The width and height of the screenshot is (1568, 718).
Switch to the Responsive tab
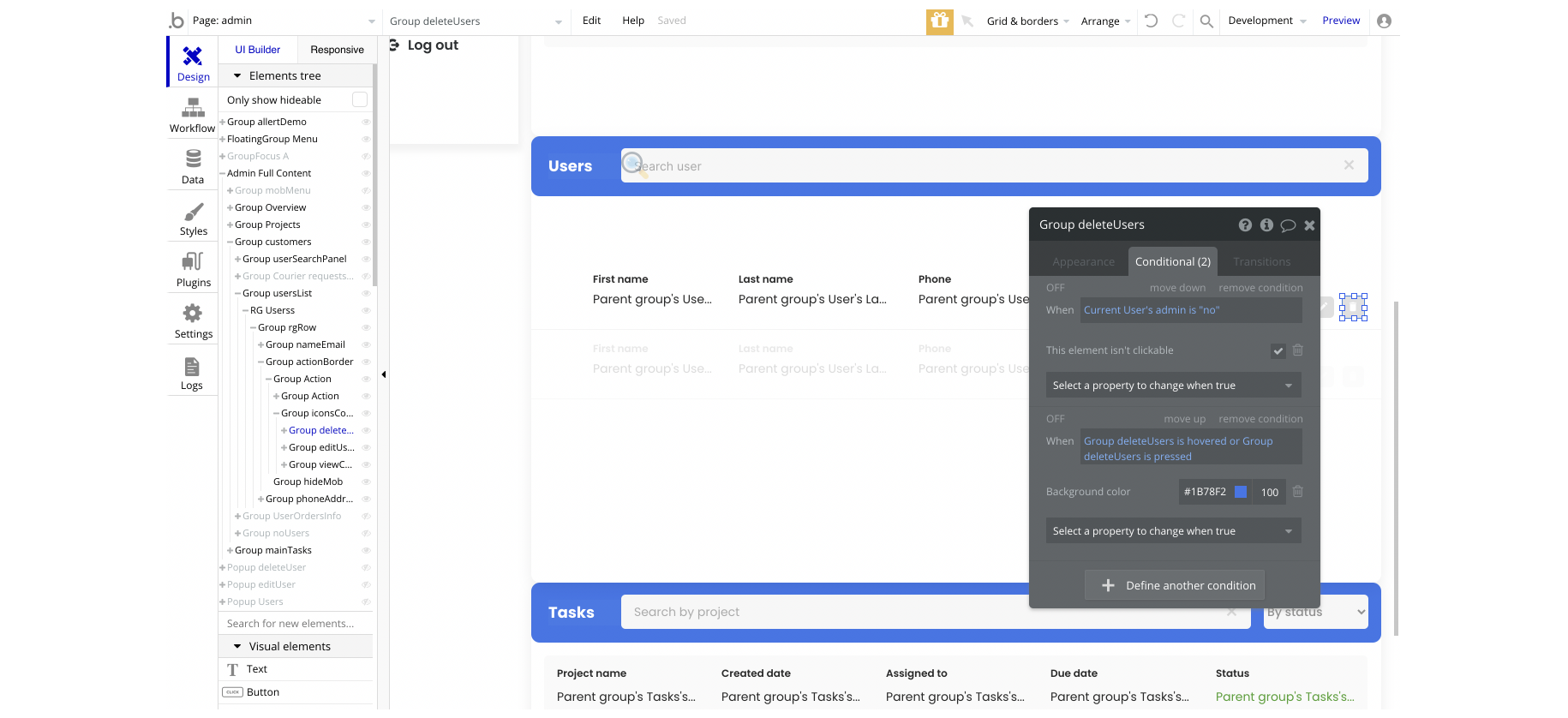point(337,50)
